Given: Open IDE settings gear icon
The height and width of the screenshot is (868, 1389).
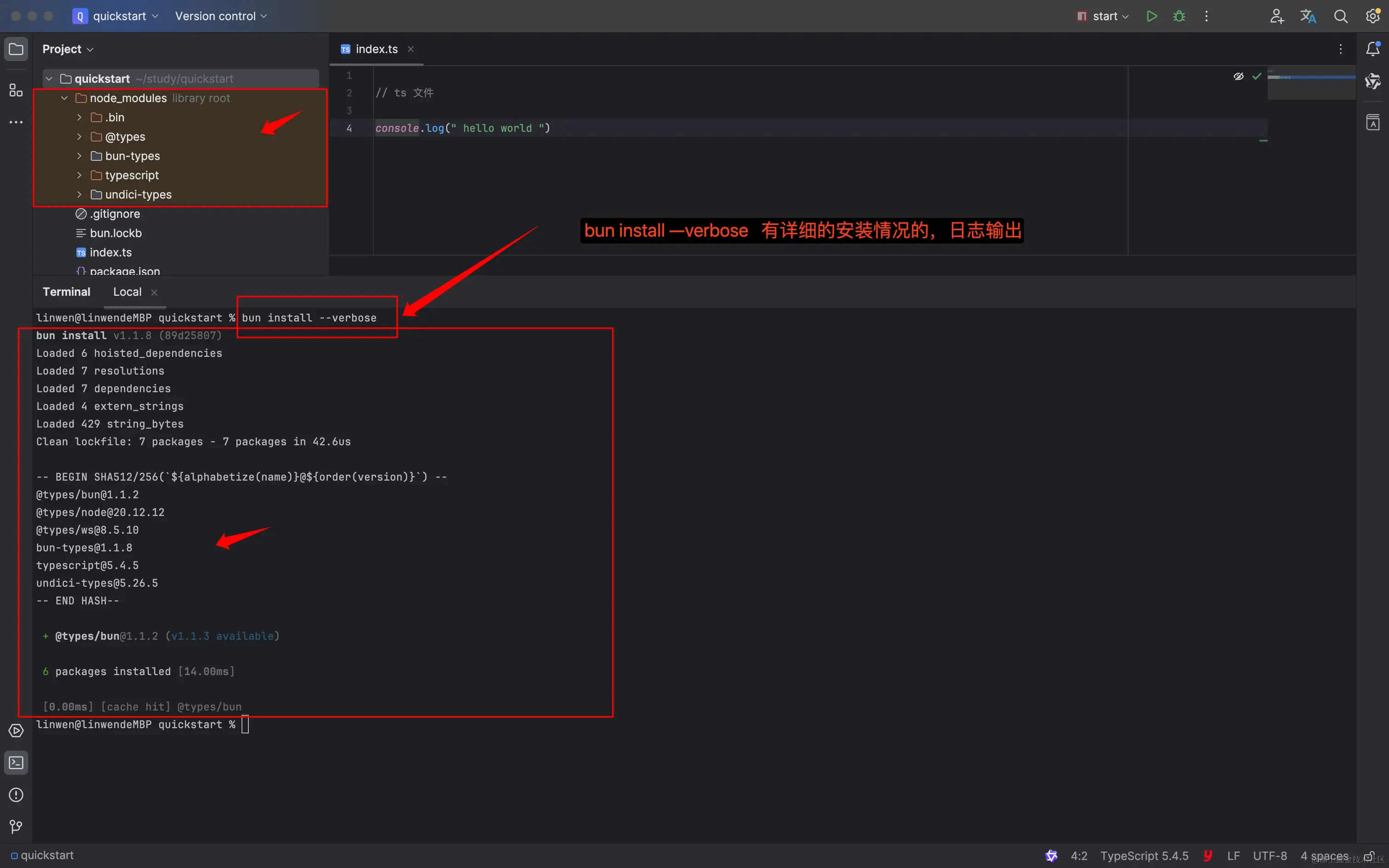Looking at the screenshot, I should coord(1372,16).
